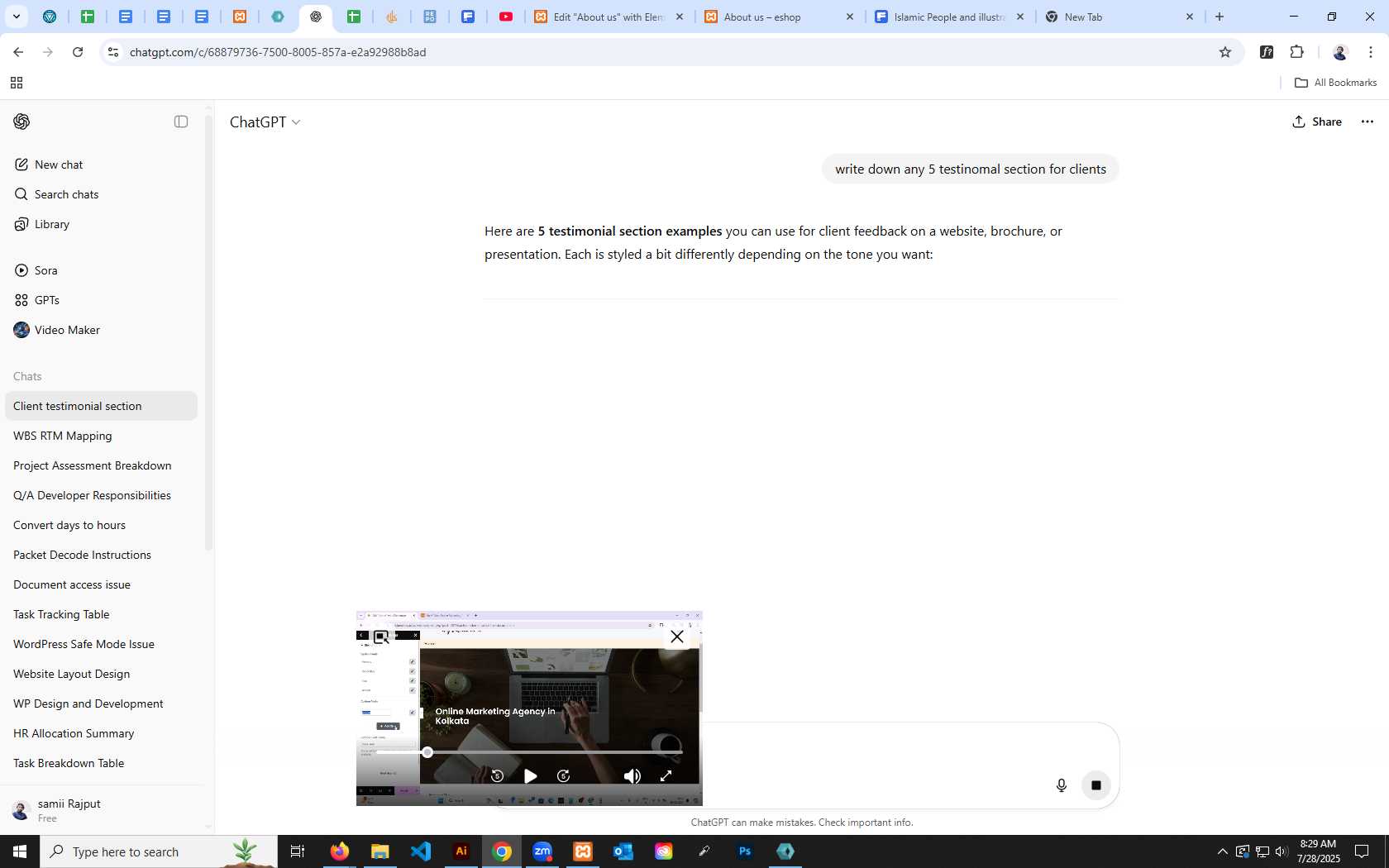Viewport: 1389px width, 868px height.
Task: Skip forward in the picture-in-picture video
Action: click(564, 776)
